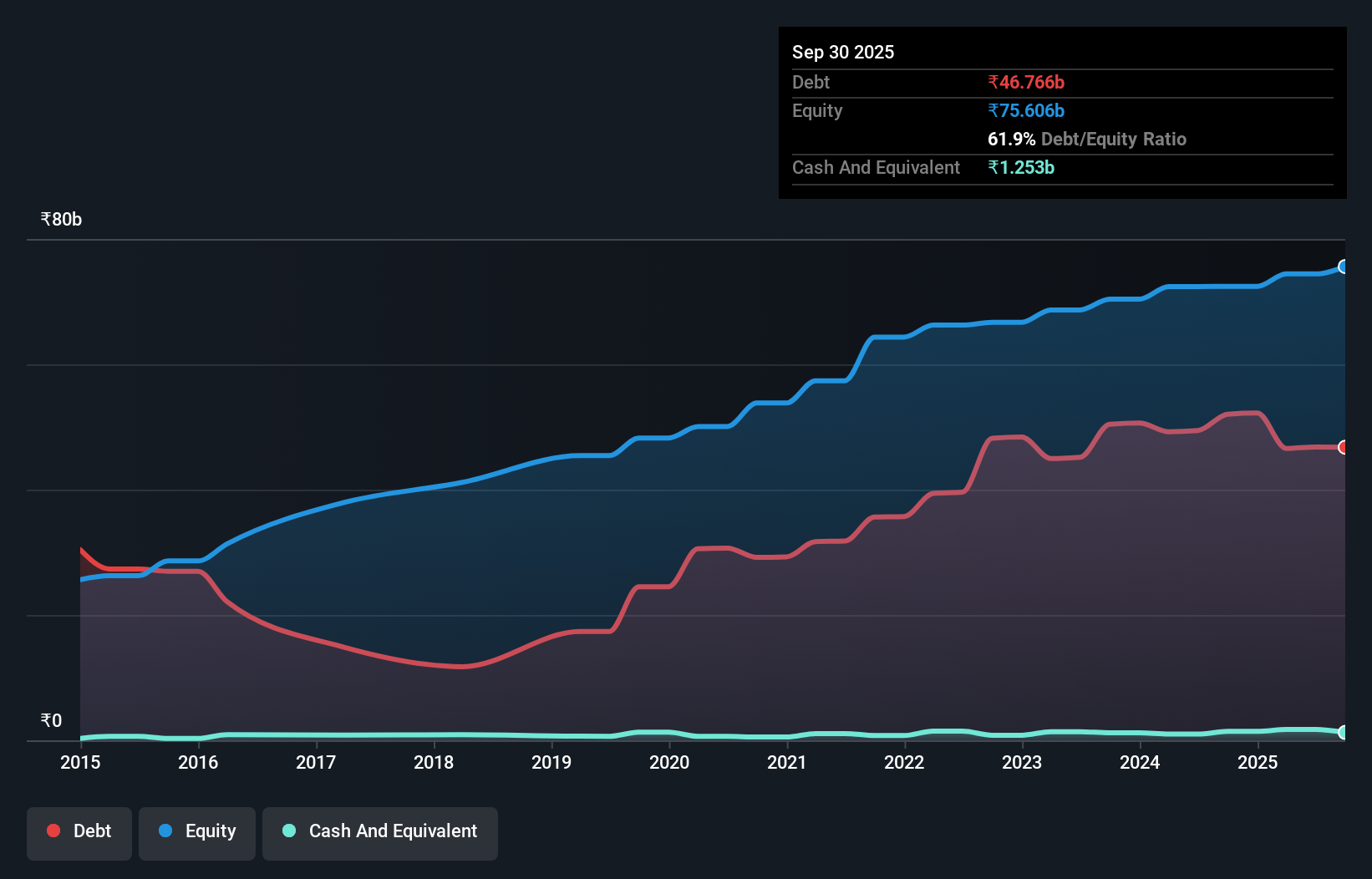This screenshot has width=1372, height=879.
Task: Expand the Sep 30 2025 tooltip panel
Action: click(x=843, y=52)
